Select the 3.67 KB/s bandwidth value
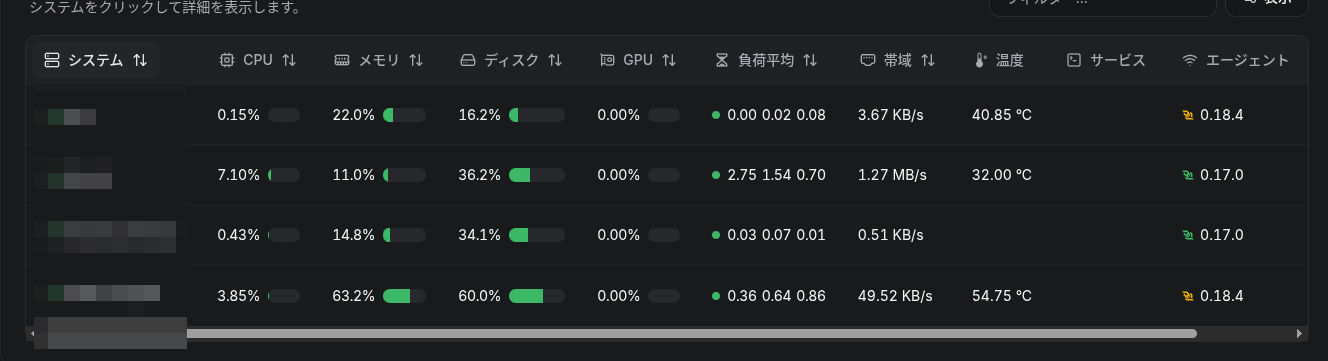 pos(891,115)
